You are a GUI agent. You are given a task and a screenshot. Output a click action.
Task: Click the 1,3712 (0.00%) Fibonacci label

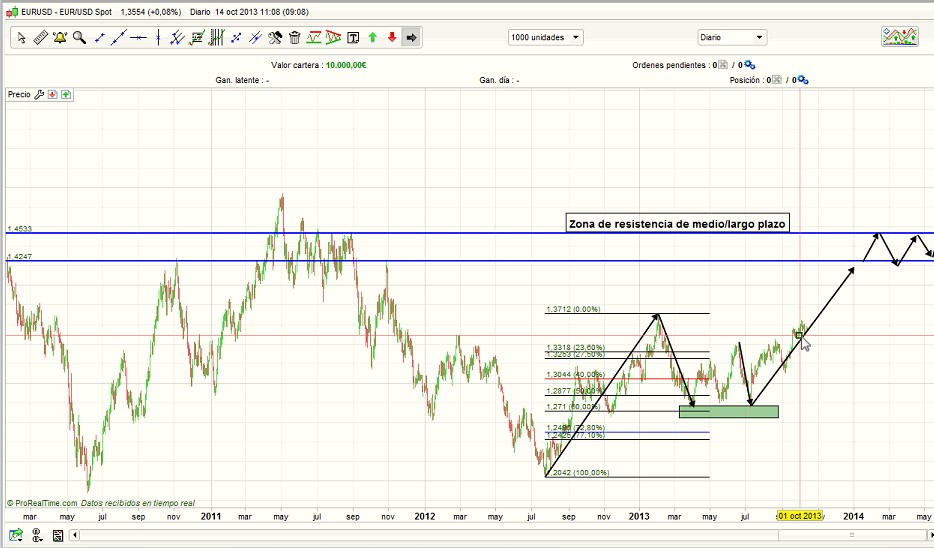(573, 309)
